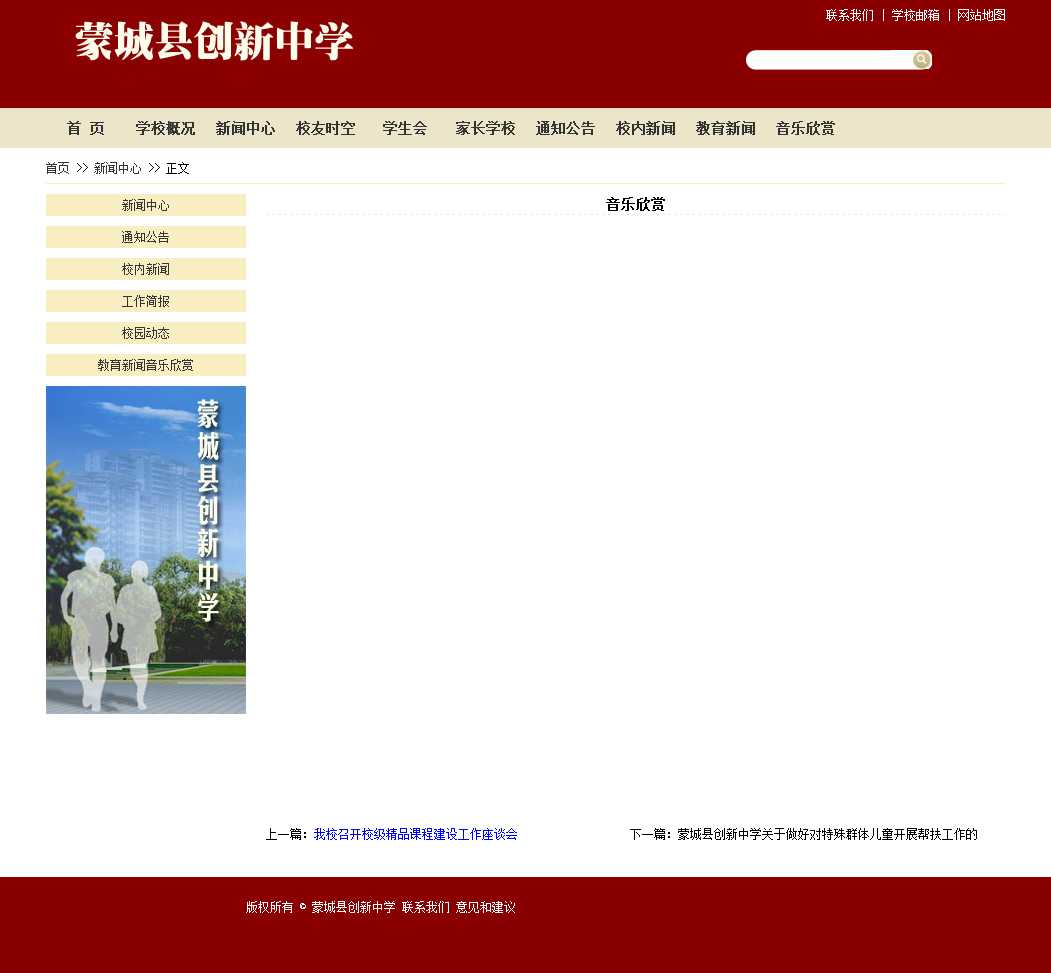Select 校友时空 in the navigation bar
1051x973 pixels.
(325, 129)
